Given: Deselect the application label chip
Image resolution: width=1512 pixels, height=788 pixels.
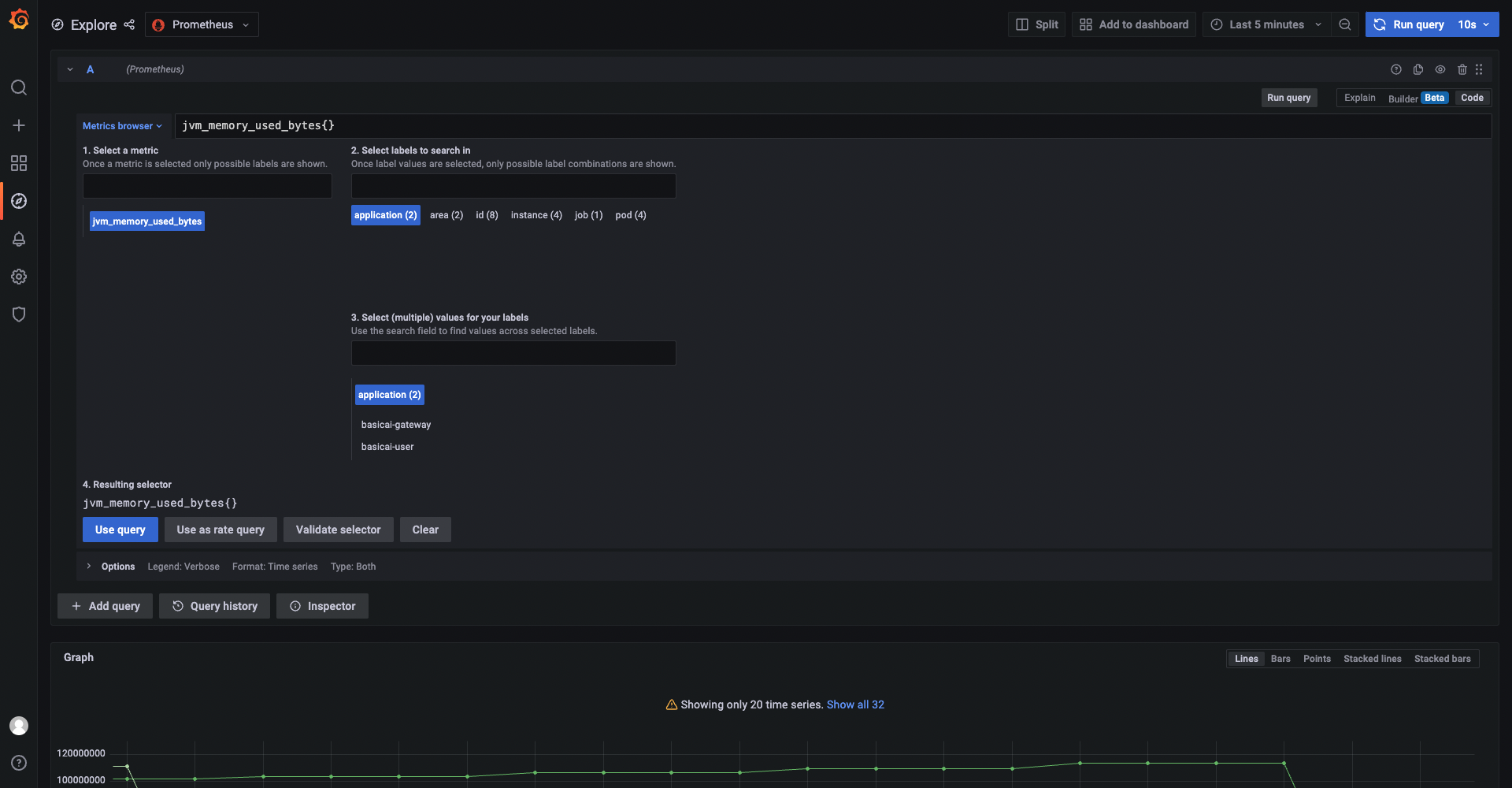Looking at the screenshot, I should [x=385, y=215].
